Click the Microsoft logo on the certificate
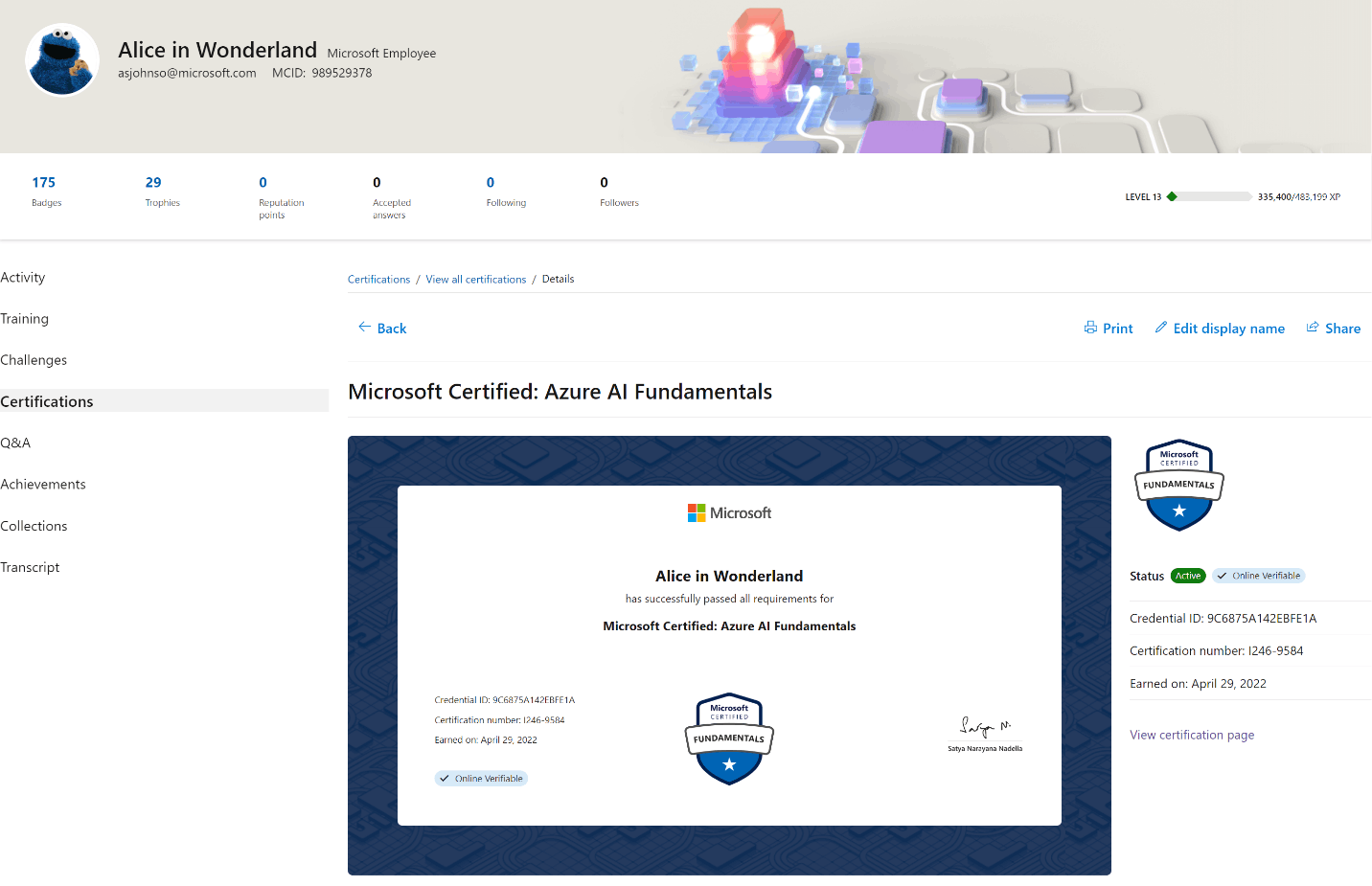The height and width of the screenshot is (886, 1372). (729, 513)
